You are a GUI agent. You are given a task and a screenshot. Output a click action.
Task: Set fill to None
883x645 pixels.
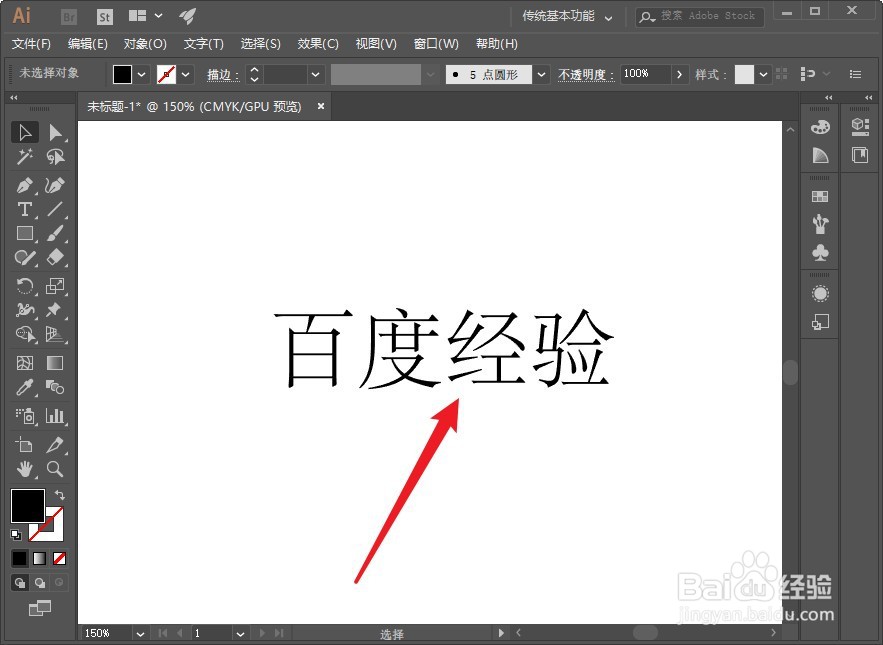pyautogui.click(x=59, y=558)
